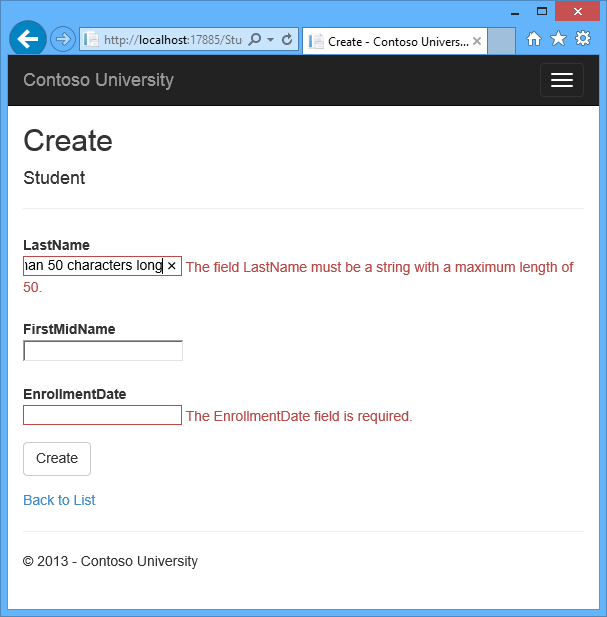
Task: Open browser Tools gear icon
Action: pos(583,39)
